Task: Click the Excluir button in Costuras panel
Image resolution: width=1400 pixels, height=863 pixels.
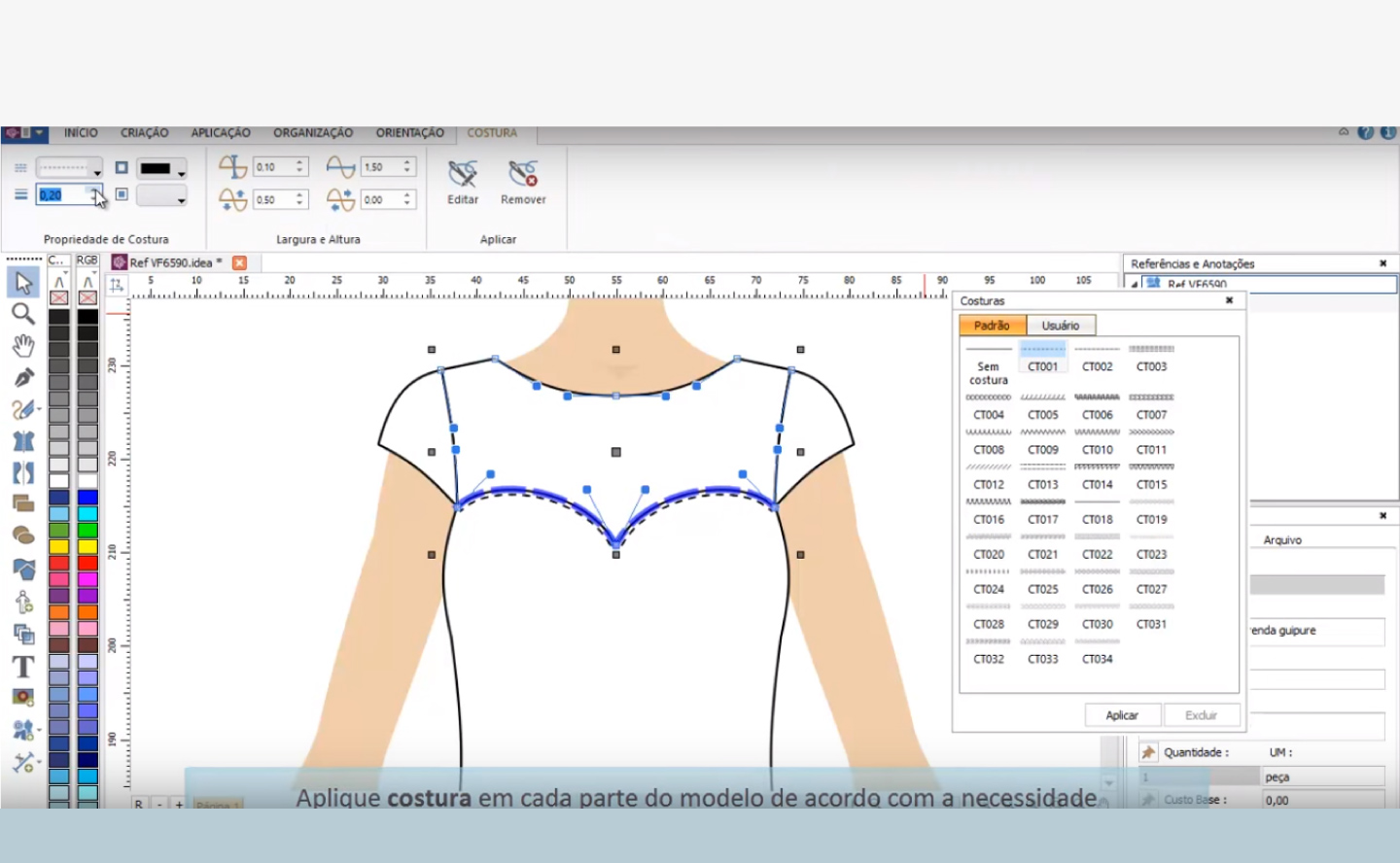Action: pyautogui.click(x=1202, y=715)
